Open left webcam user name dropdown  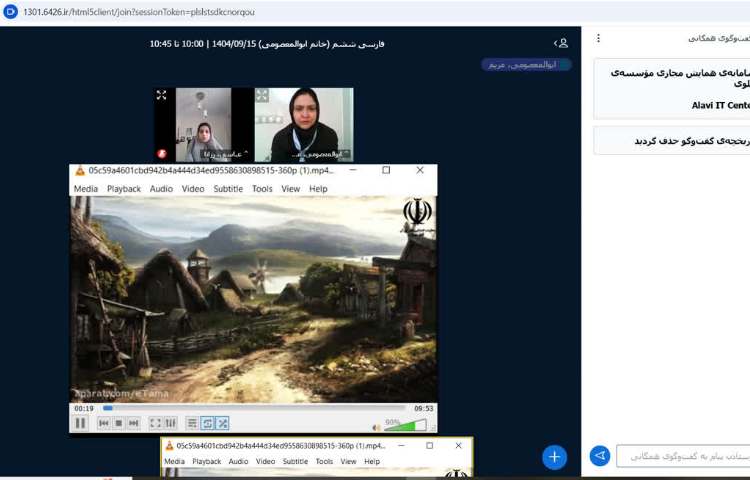(228, 154)
